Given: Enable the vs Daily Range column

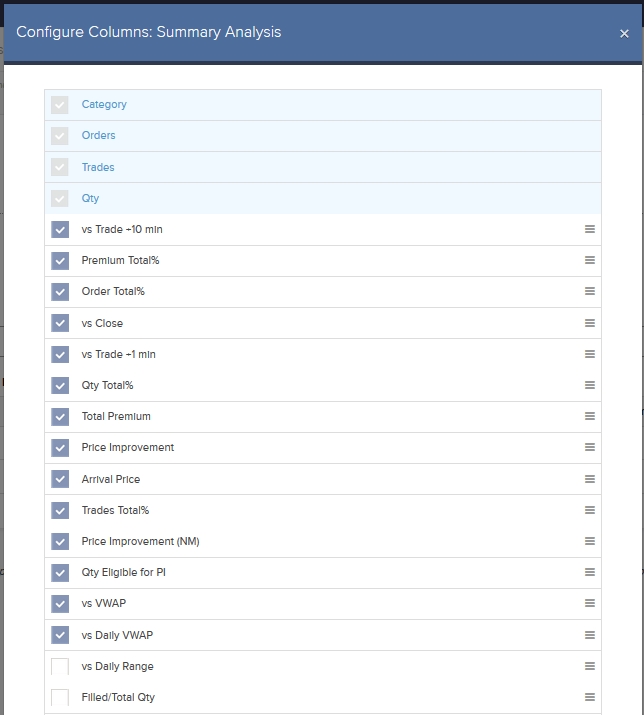Looking at the screenshot, I should coord(60,666).
